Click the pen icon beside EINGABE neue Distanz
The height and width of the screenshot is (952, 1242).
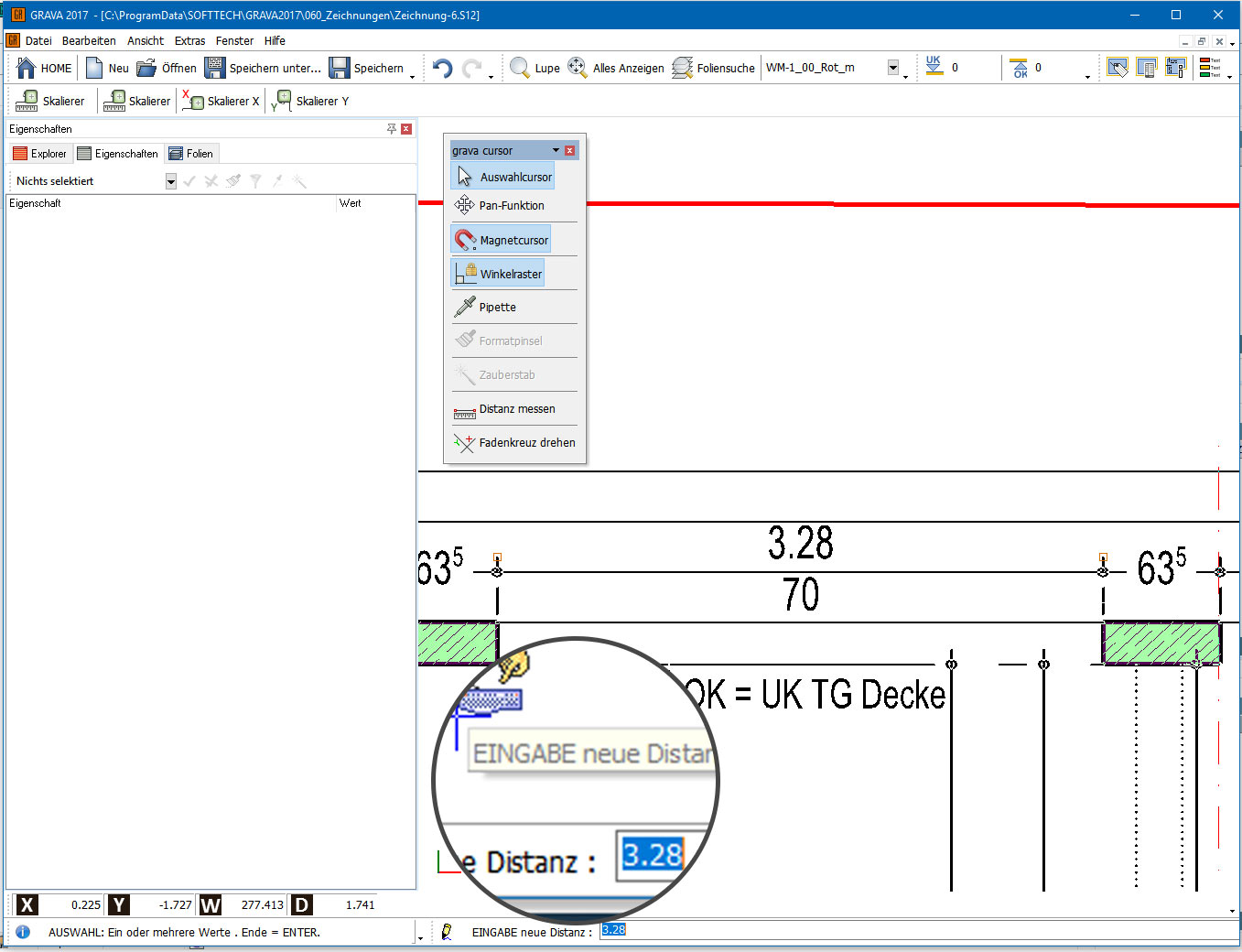[x=447, y=932]
